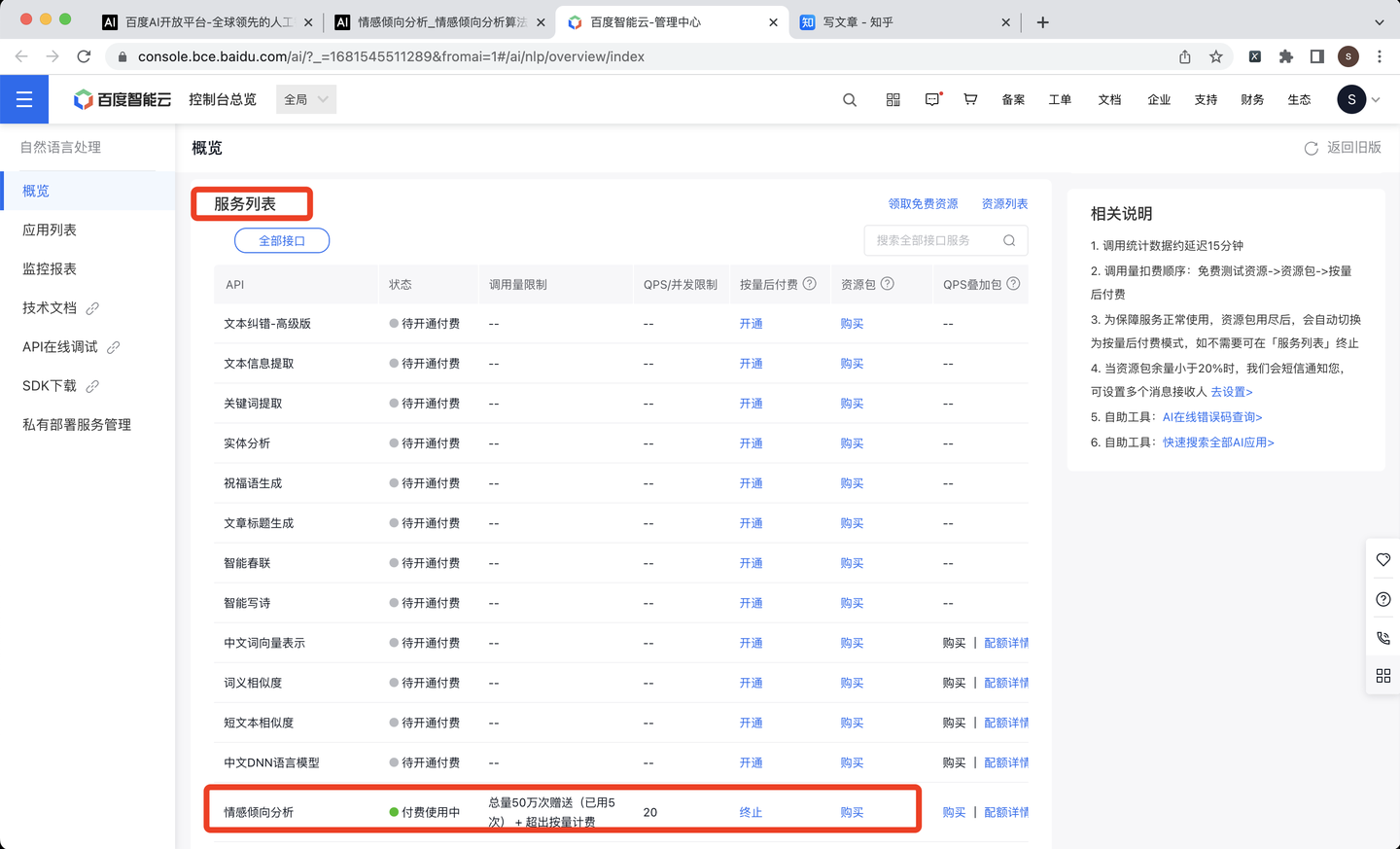1400x849 pixels.
Task: Open the console search magnifier icon
Action: [850, 99]
